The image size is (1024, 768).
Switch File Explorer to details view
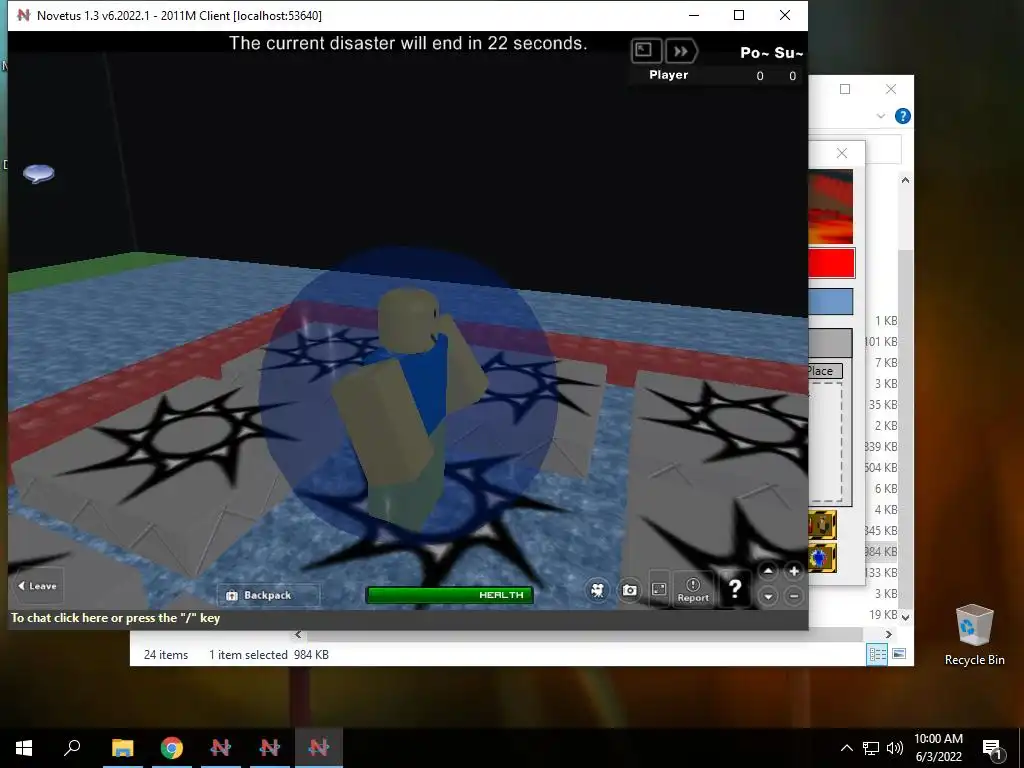point(877,654)
